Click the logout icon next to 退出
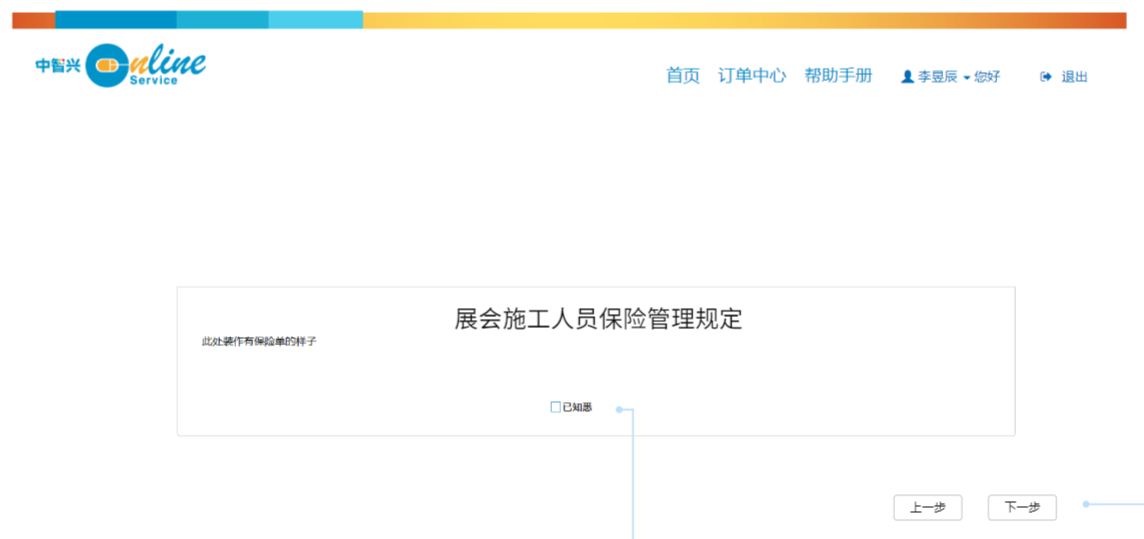This screenshot has width=1144, height=539. pyautogui.click(x=1046, y=77)
